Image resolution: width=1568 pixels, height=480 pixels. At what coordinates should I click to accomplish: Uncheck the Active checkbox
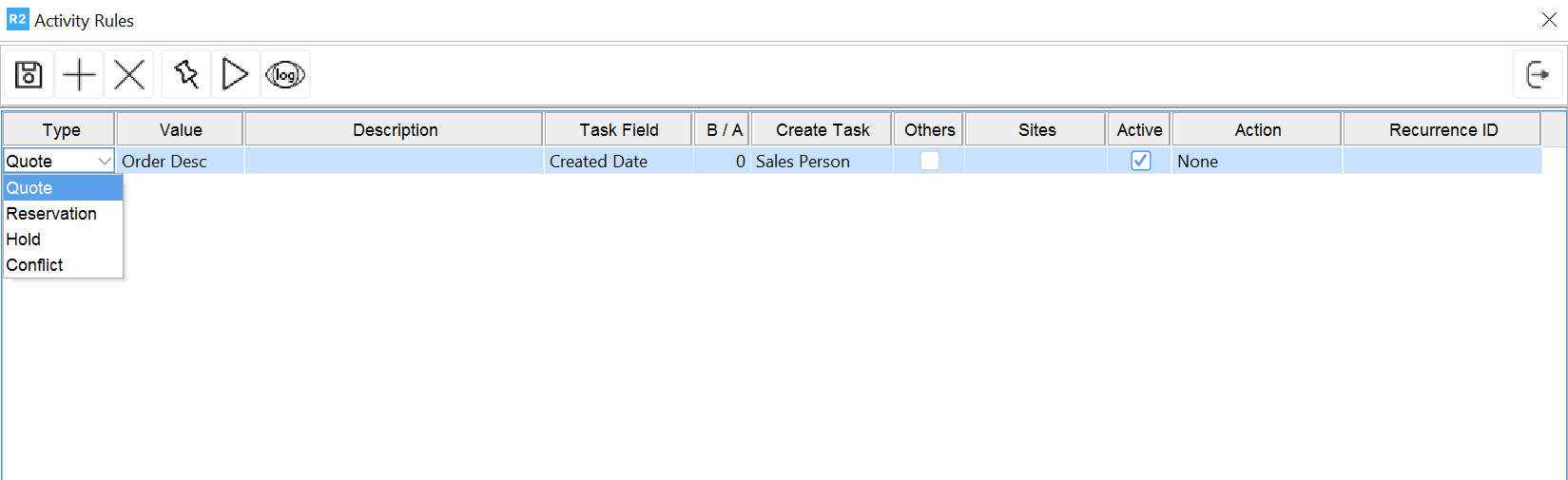[x=1140, y=161]
